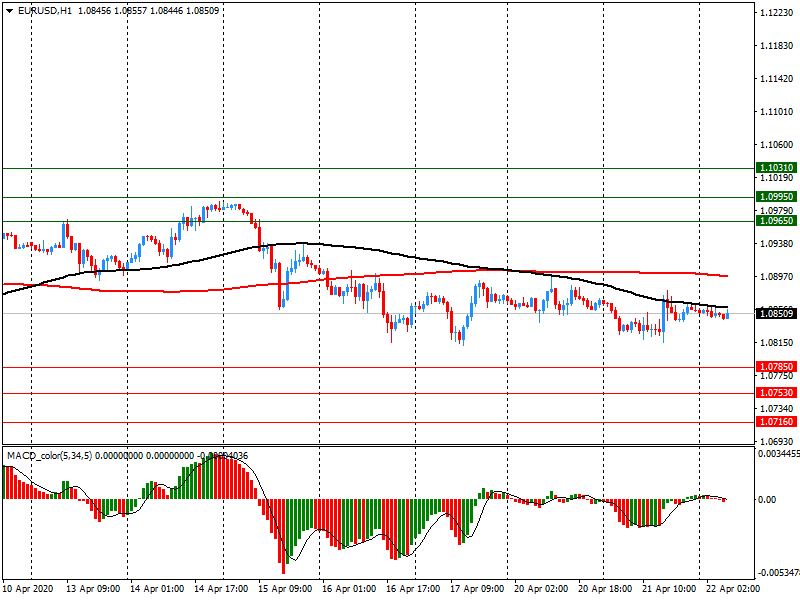This screenshot has width=800, height=600.
Task: Select the green 1.10310 price level label
Action: point(777,168)
